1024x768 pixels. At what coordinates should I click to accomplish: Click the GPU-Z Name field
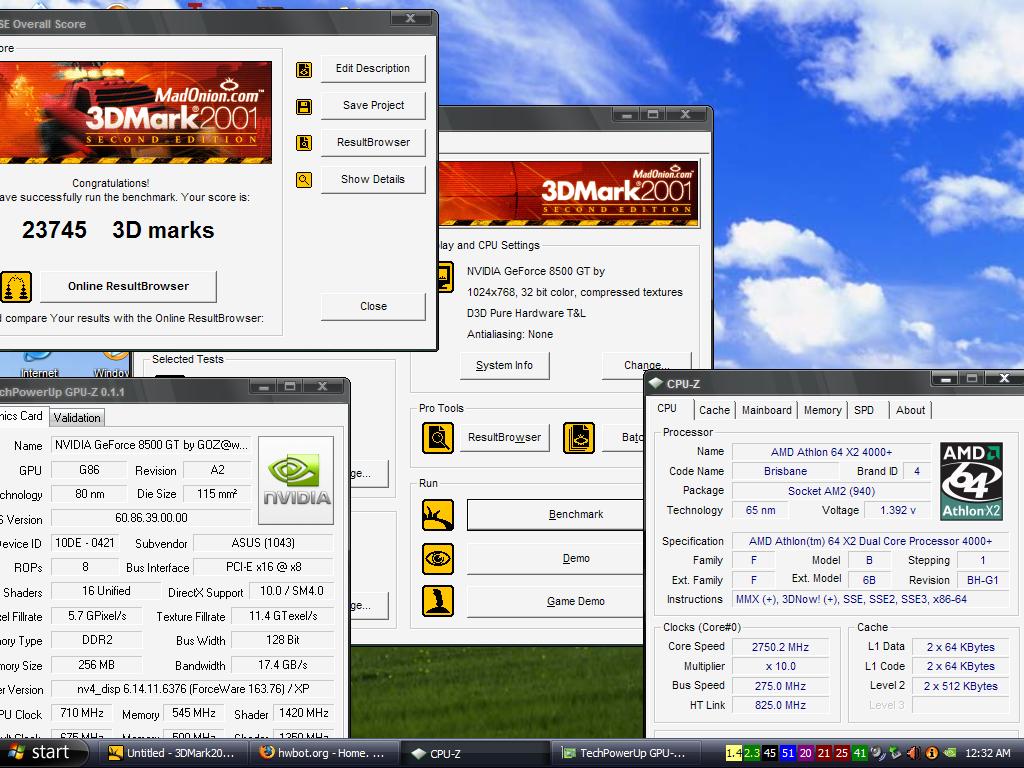pos(152,445)
